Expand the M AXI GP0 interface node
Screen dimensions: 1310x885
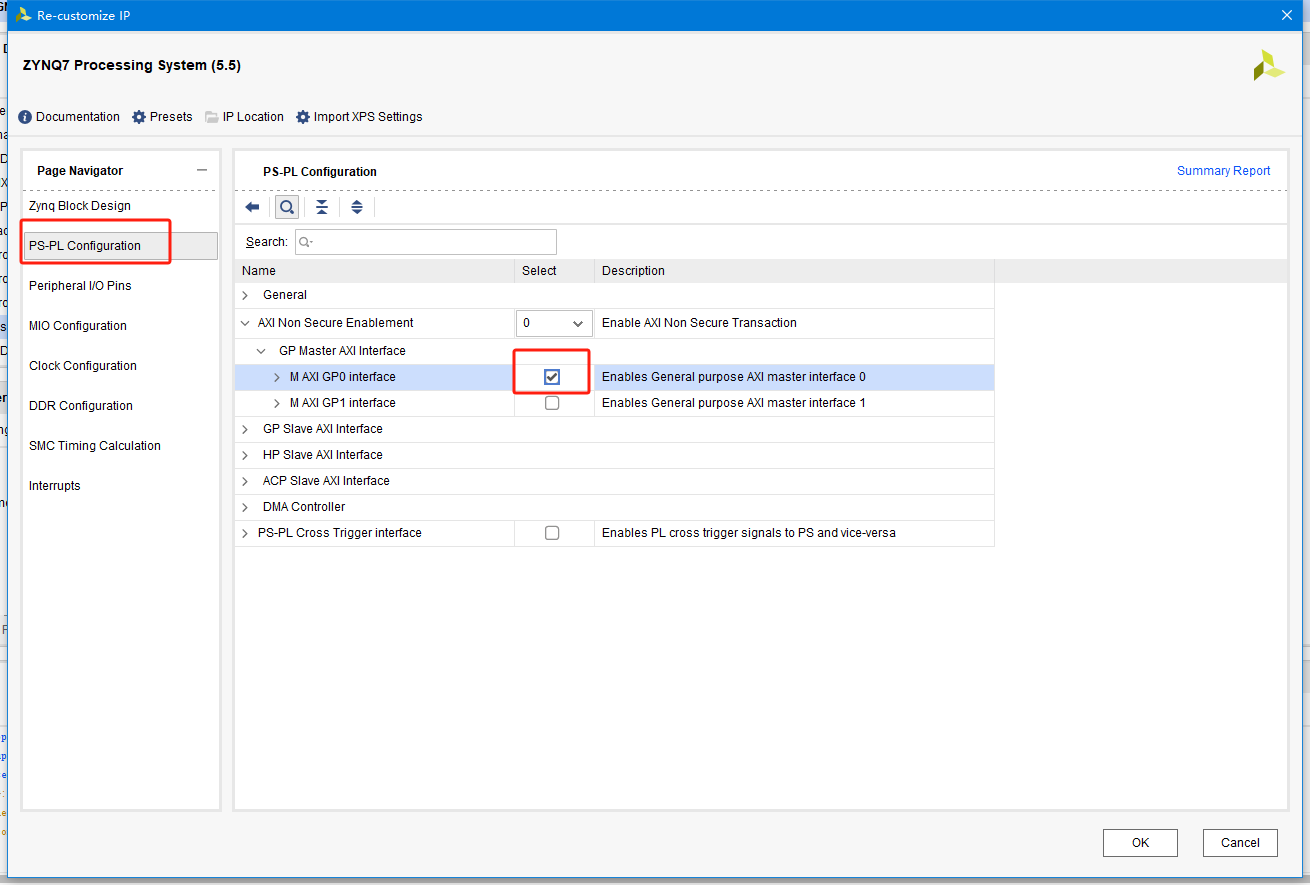[x=277, y=377]
